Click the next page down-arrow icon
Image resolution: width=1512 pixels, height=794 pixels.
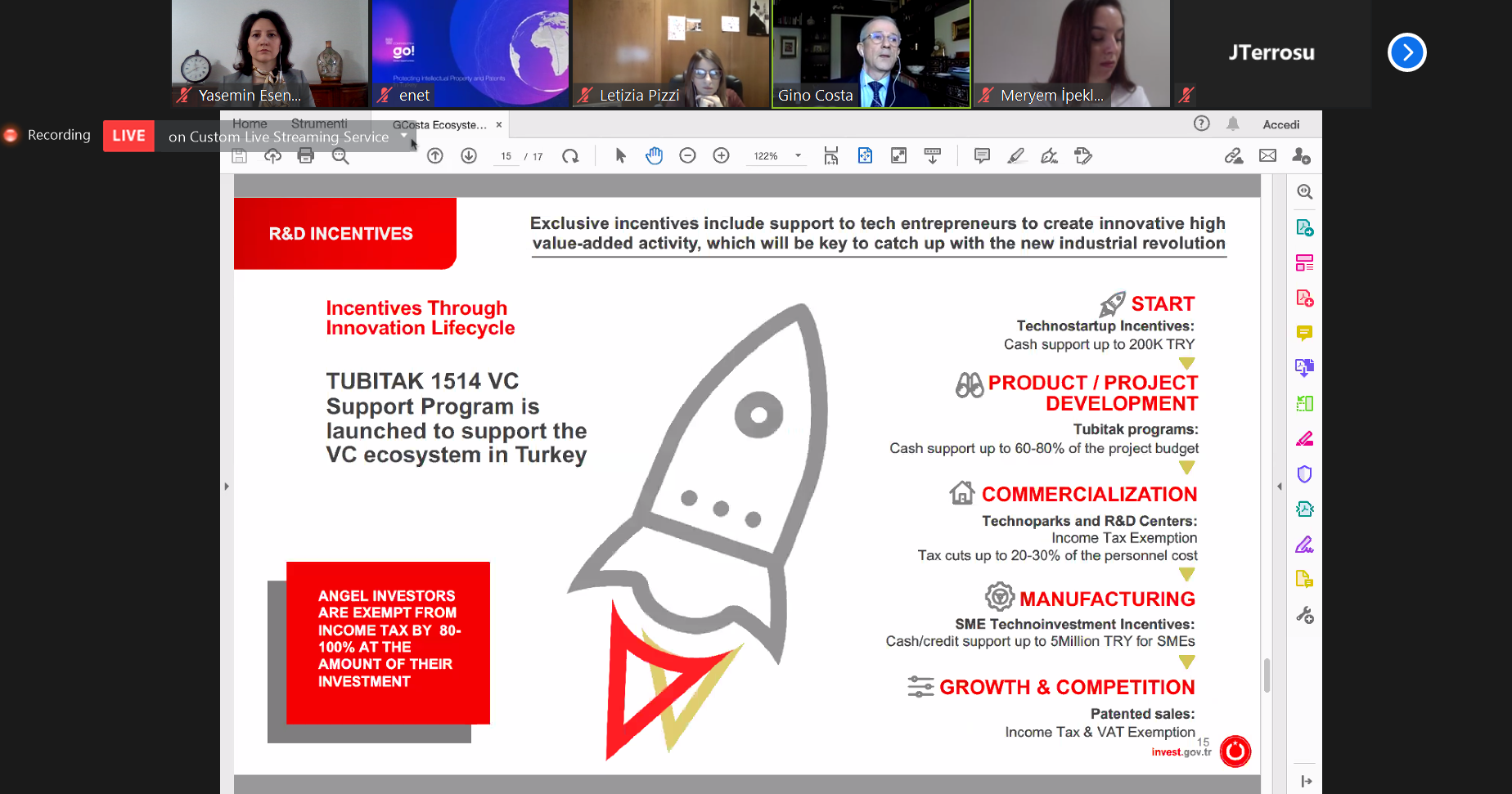click(469, 156)
